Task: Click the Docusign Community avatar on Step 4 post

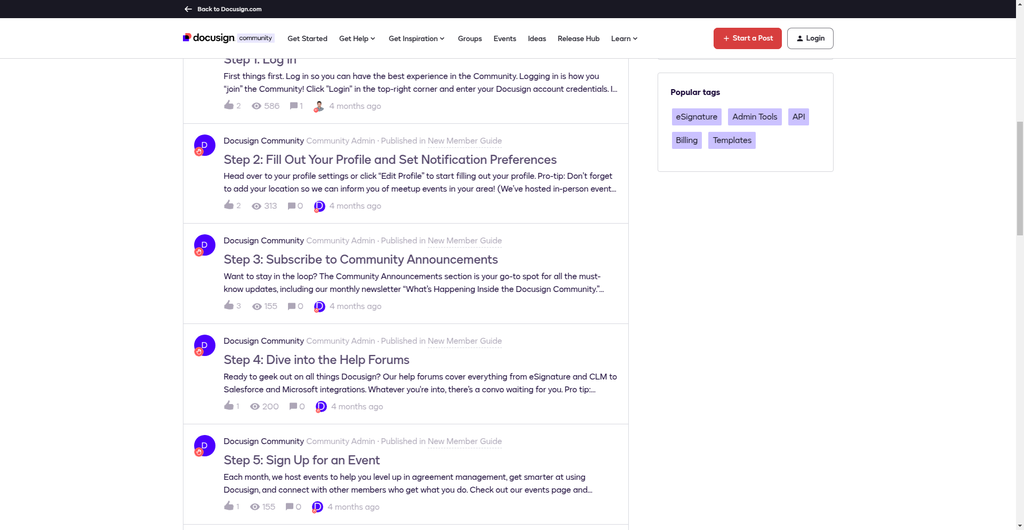Action: [204, 345]
